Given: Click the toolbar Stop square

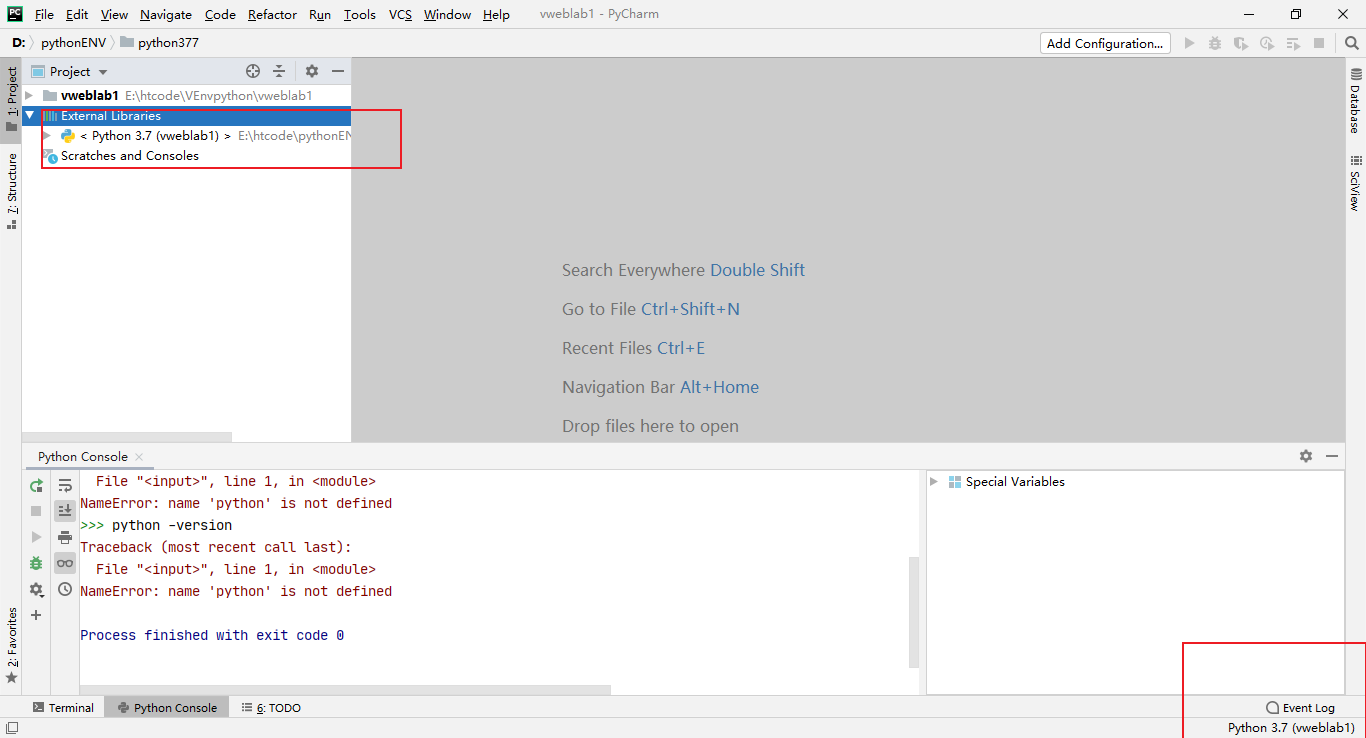Looking at the screenshot, I should pyautogui.click(x=1319, y=43).
